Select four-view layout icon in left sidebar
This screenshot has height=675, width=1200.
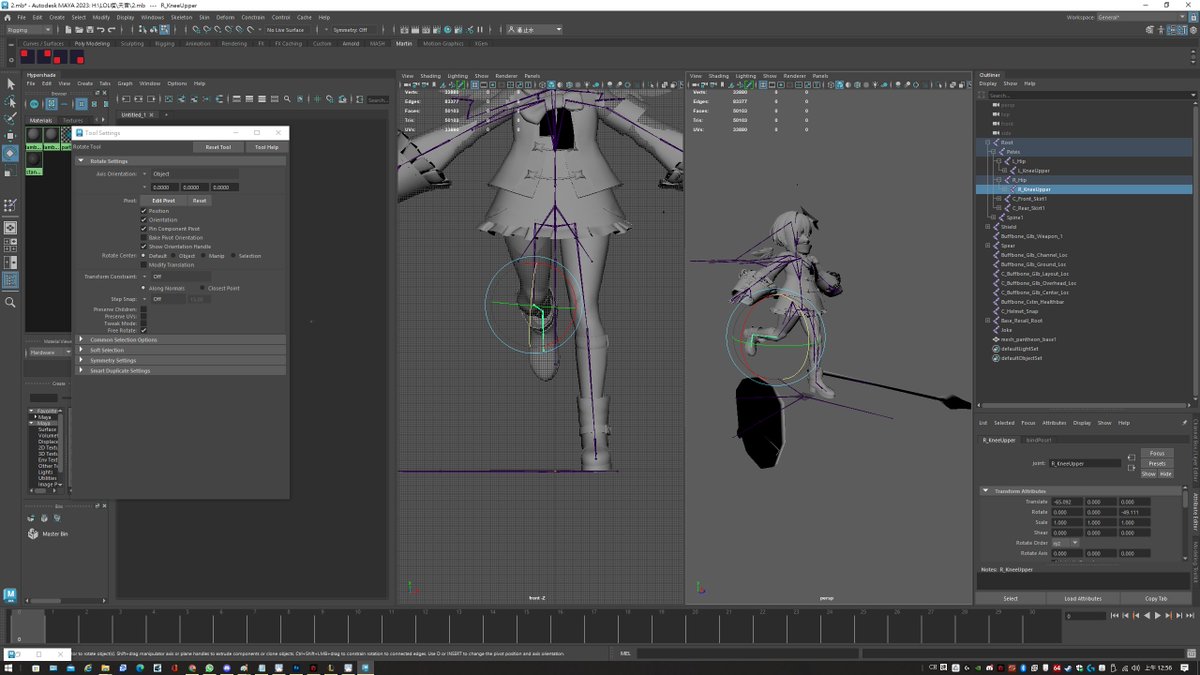pyautogui.click(x=9, y=244)
